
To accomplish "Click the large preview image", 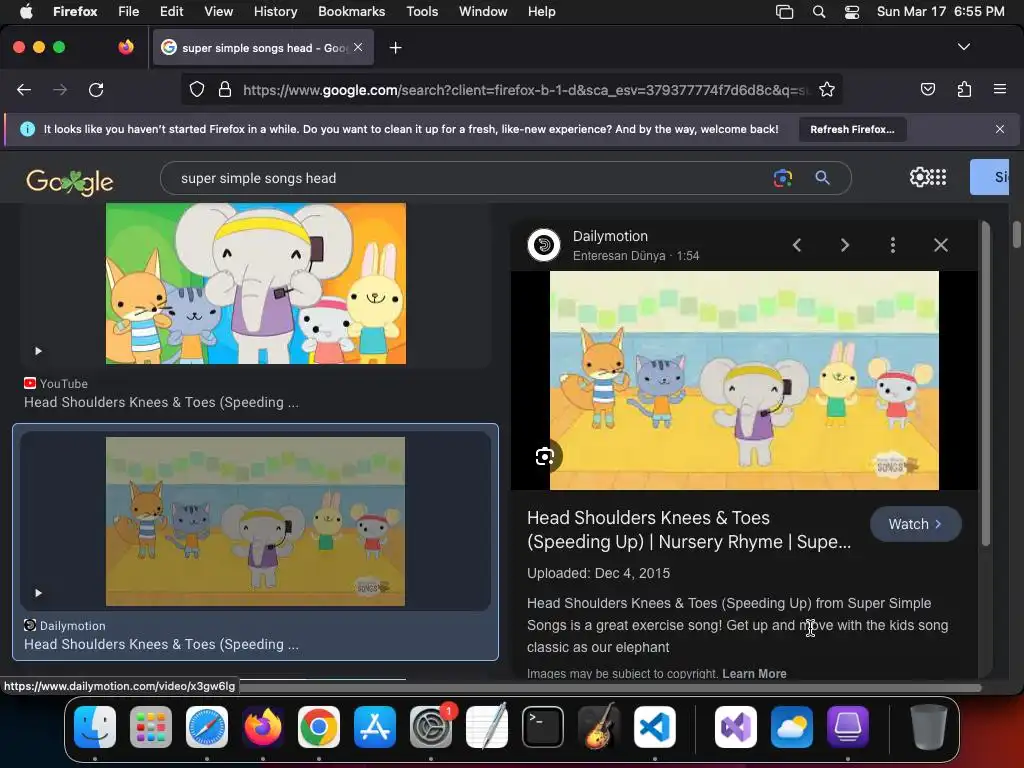I will 744,380.
